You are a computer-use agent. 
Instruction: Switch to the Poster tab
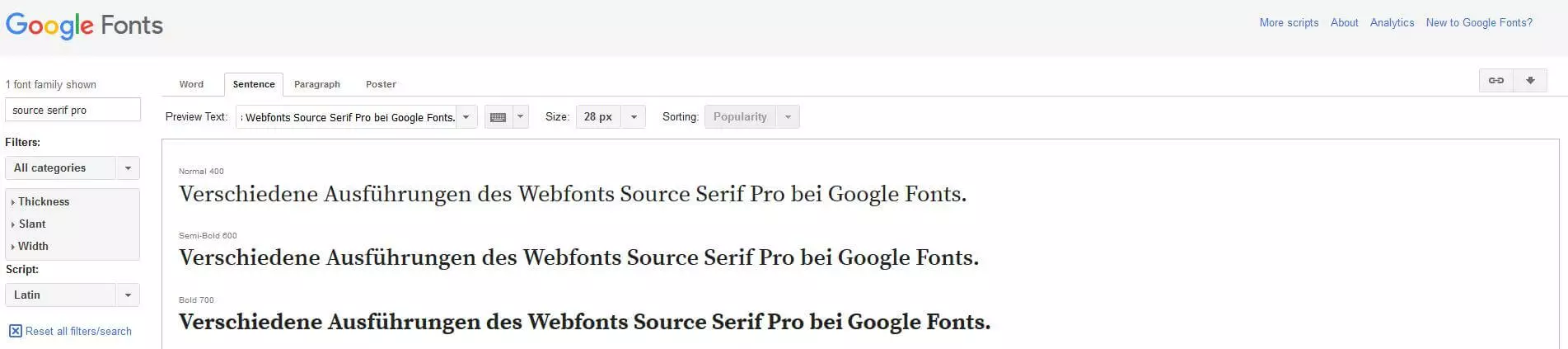[x=381, y=84]
